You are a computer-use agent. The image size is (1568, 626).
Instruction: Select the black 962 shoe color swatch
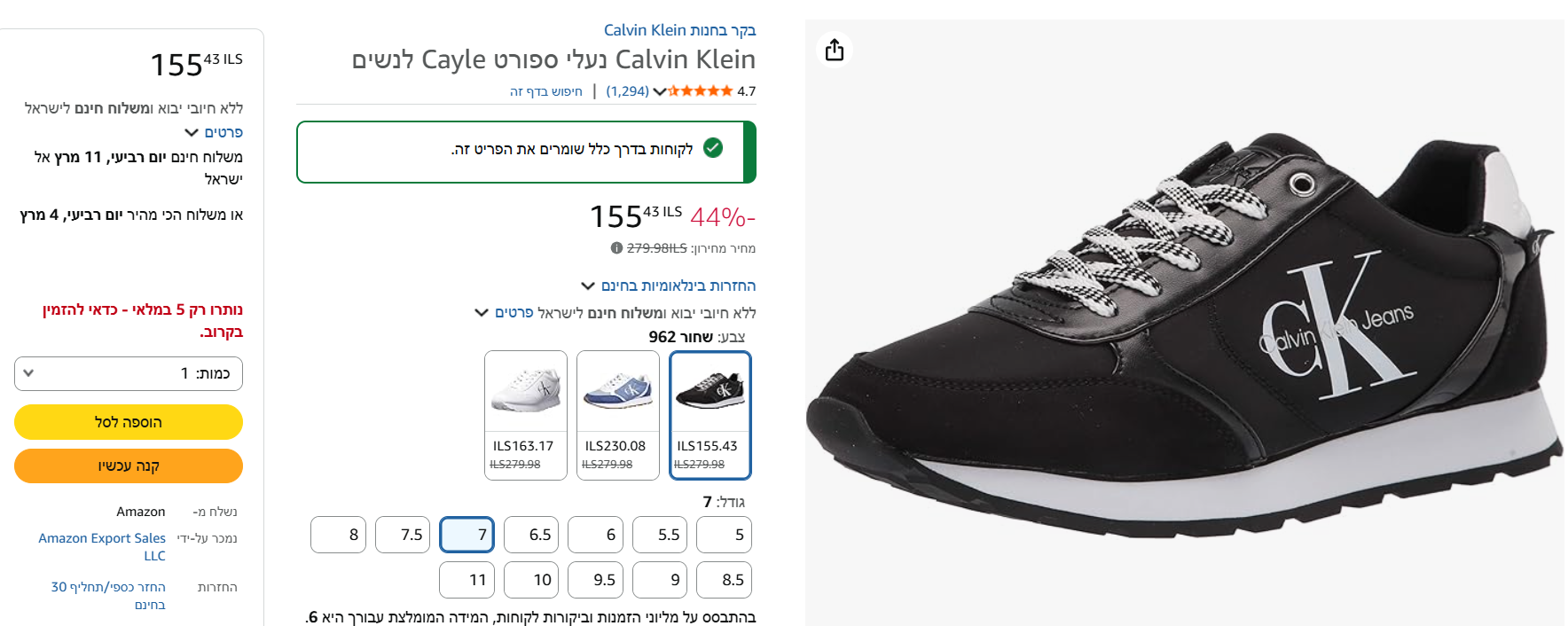[710, 414]
